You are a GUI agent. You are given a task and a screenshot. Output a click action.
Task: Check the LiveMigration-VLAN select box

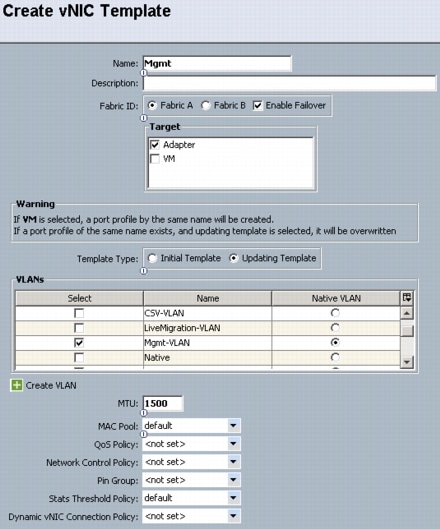pyautogui.click(x=79, y=328)
